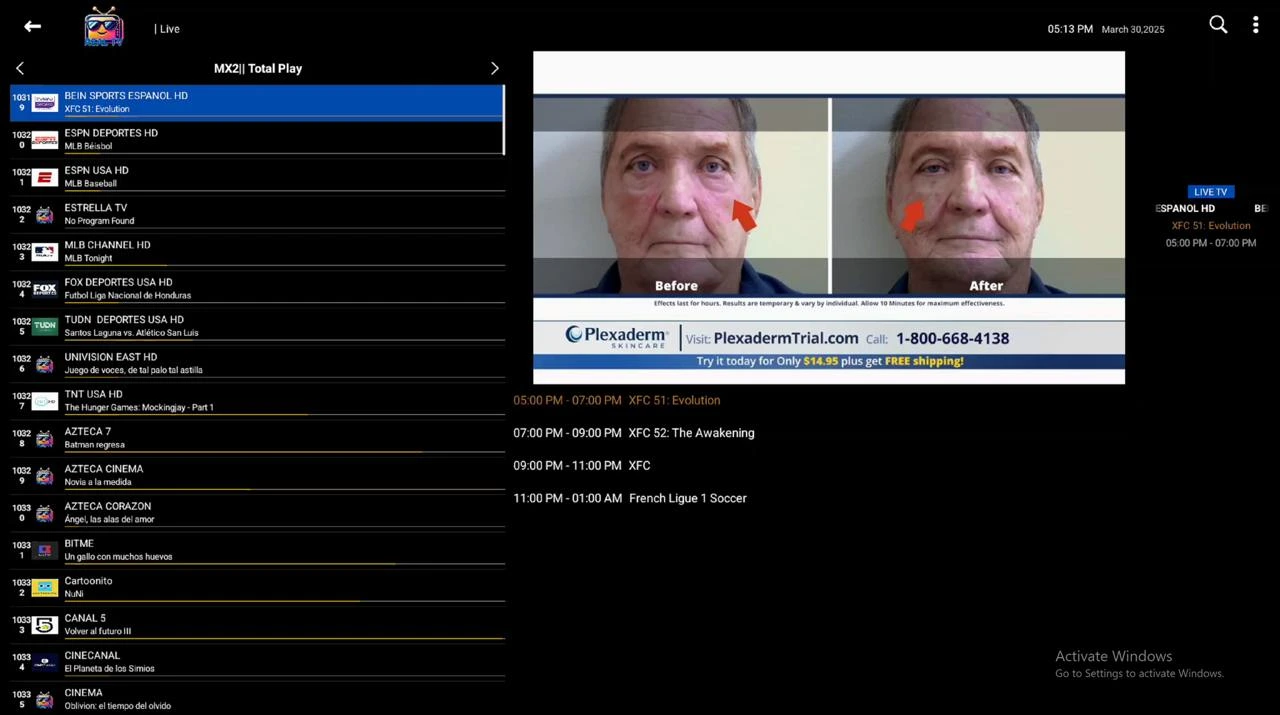Click the Canal 5 channel logo

point(45,625)
